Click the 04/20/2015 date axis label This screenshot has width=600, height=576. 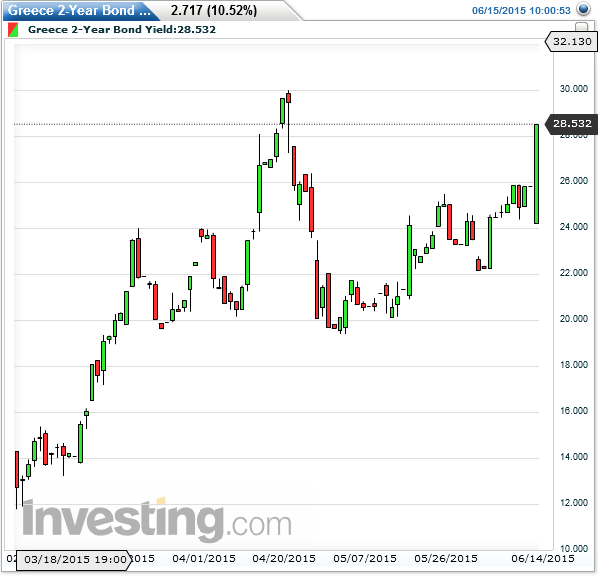click(284, 559)
